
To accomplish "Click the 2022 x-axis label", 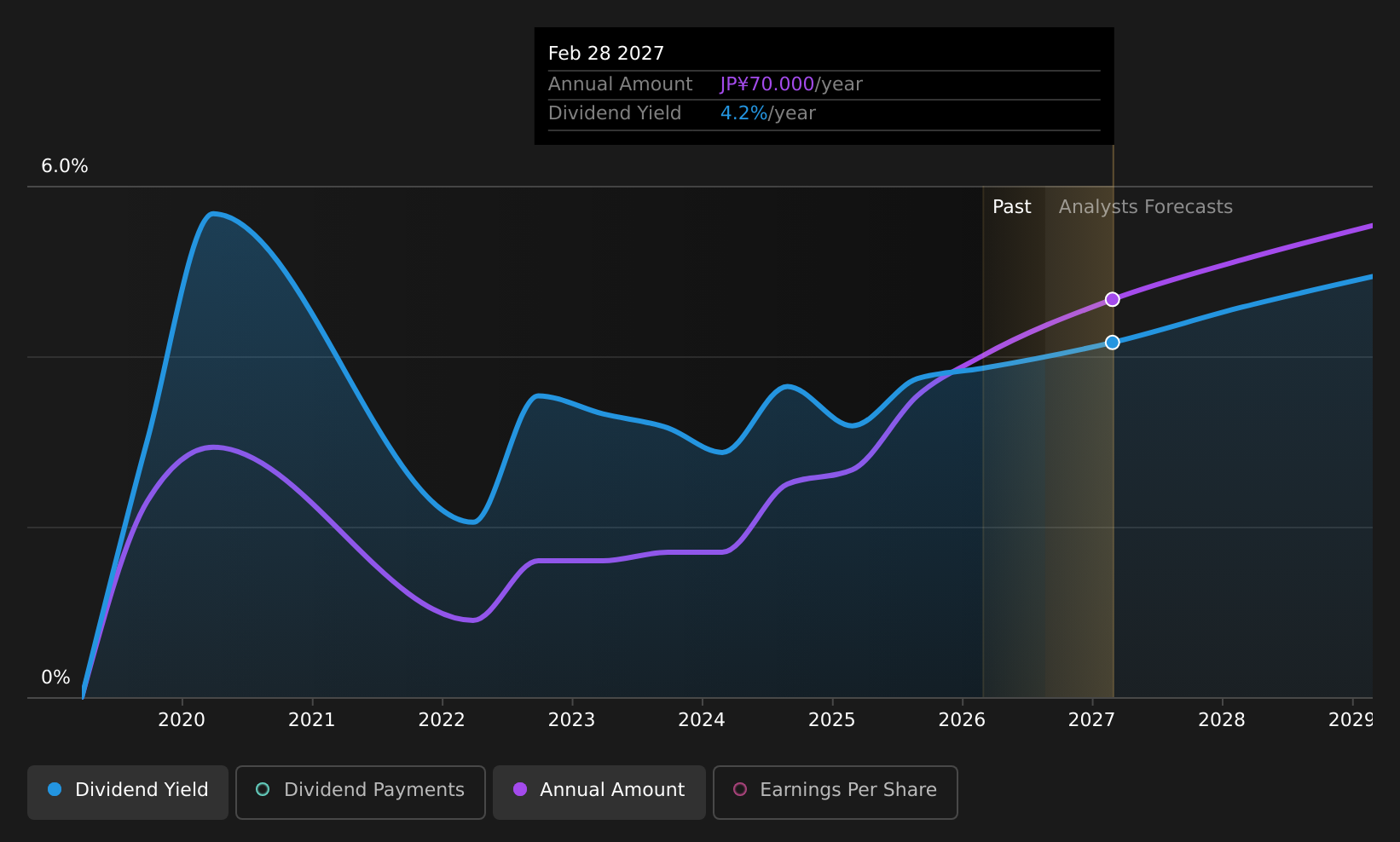I will pos(442,720).
